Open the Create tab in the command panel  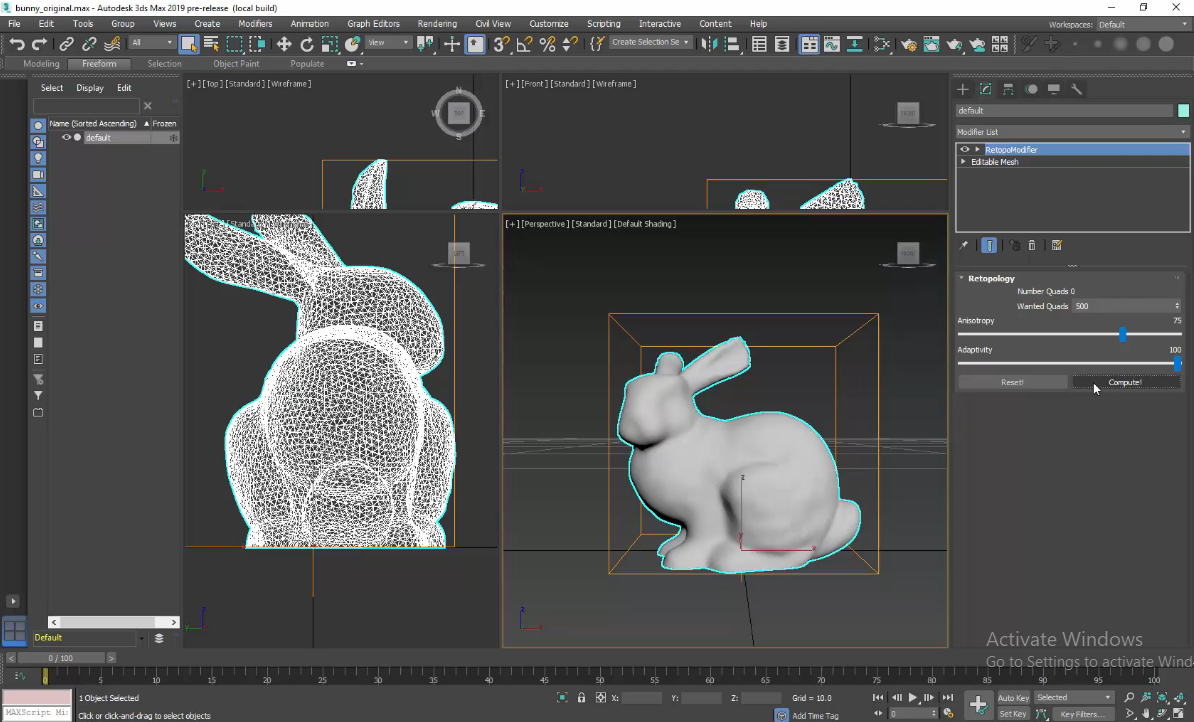[962, 89]
